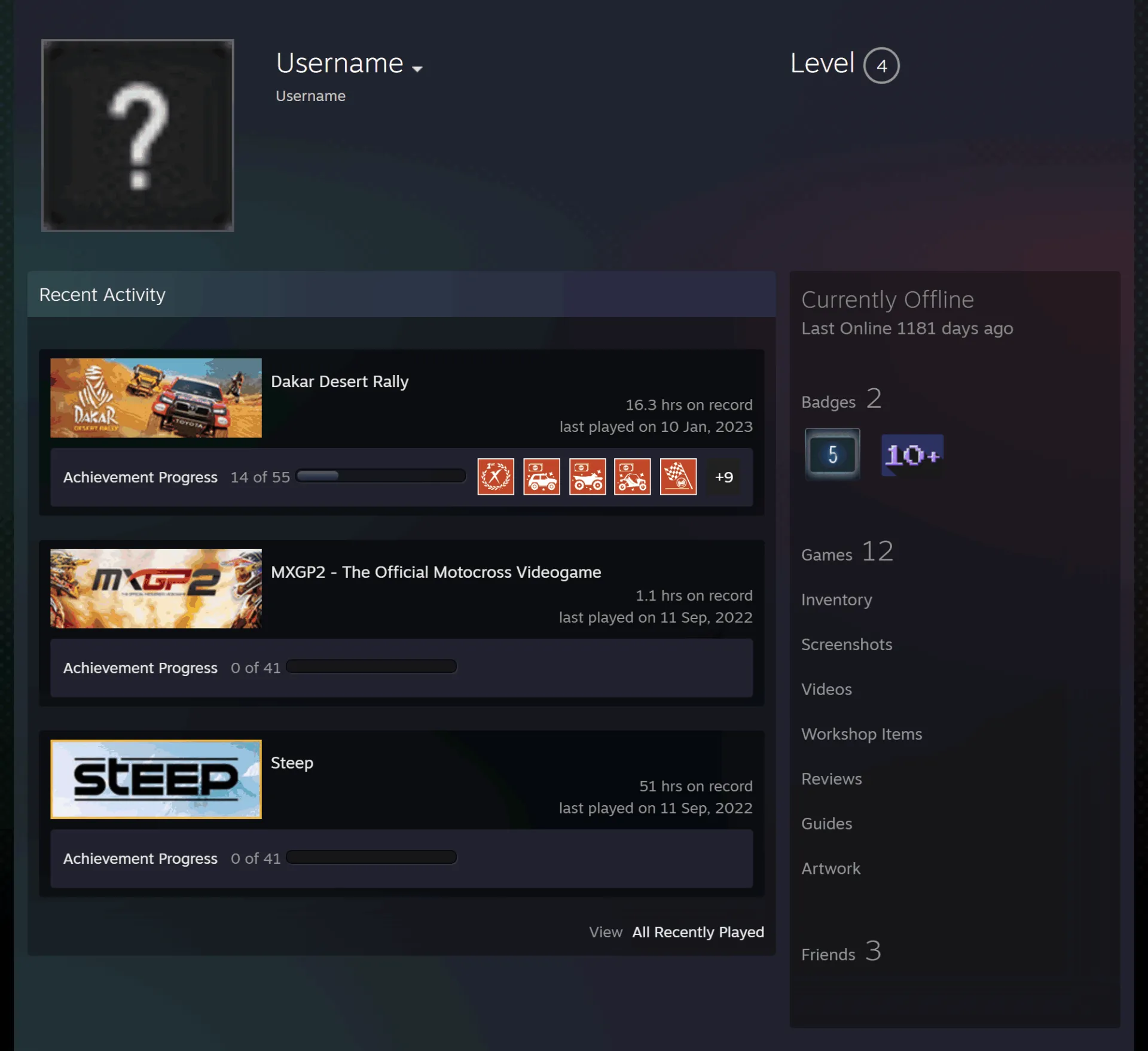Go to Screenshots

pyautogui.click(x=847, y=644)
